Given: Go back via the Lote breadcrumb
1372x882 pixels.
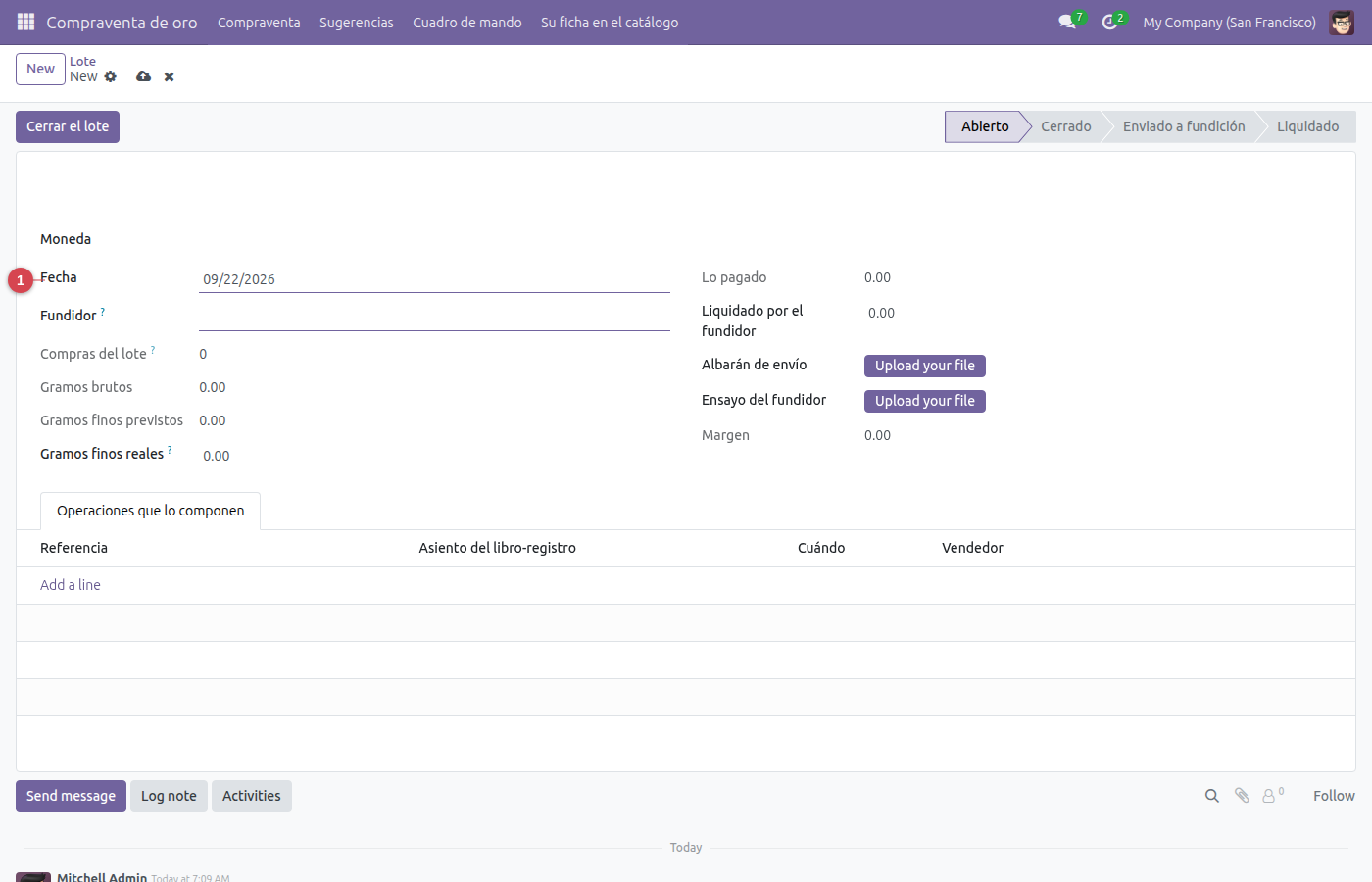Looking at the screenshot, I should point(82,61).
